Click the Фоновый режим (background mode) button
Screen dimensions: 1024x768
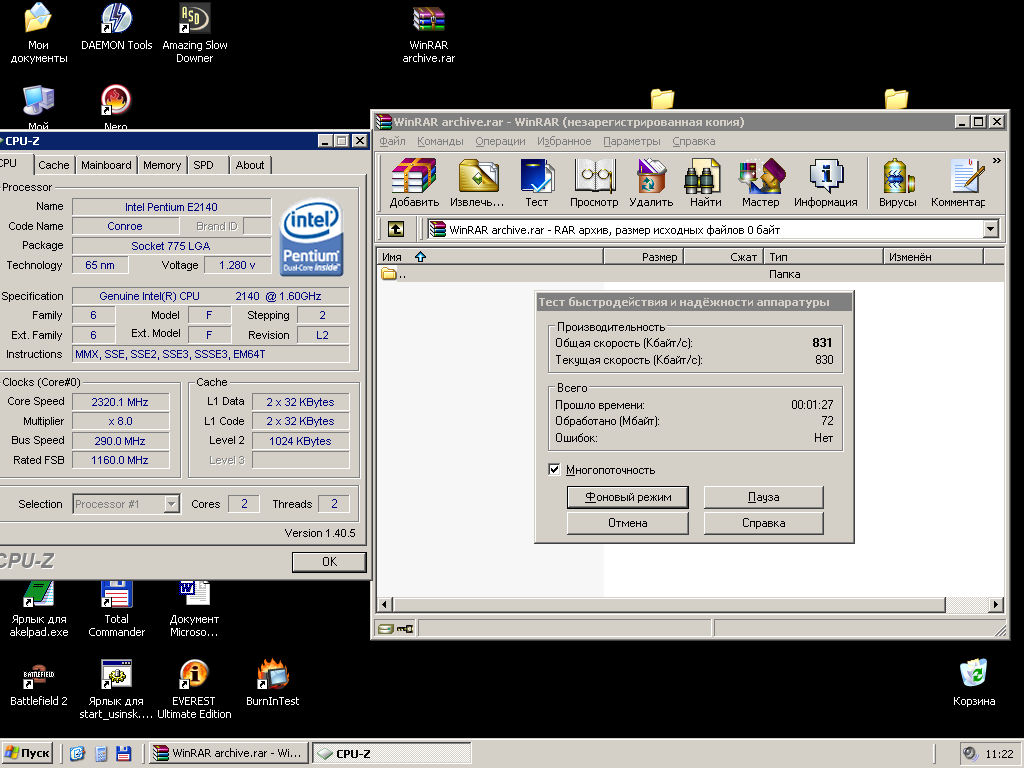(628, 497)
